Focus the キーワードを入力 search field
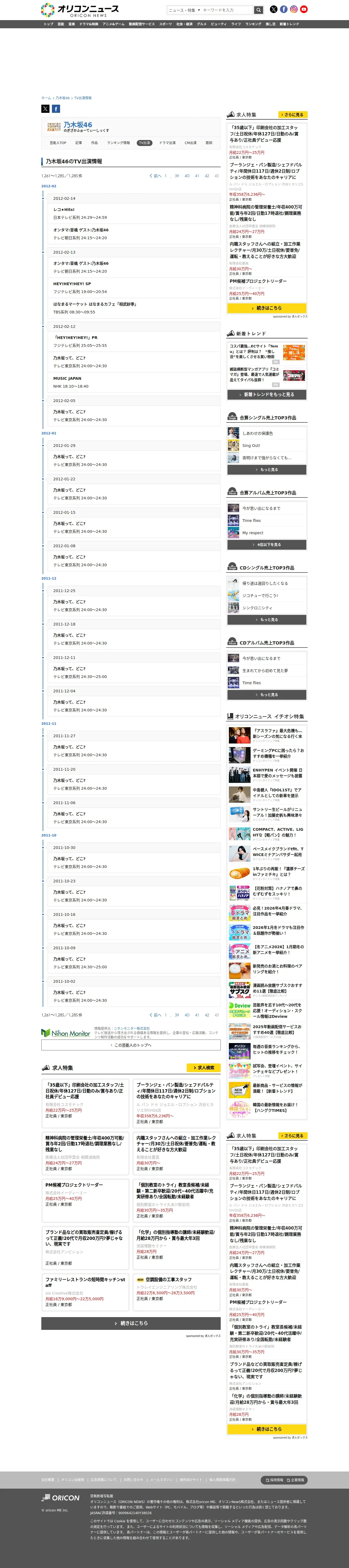349x1568 pixels. tap(227, 10)
